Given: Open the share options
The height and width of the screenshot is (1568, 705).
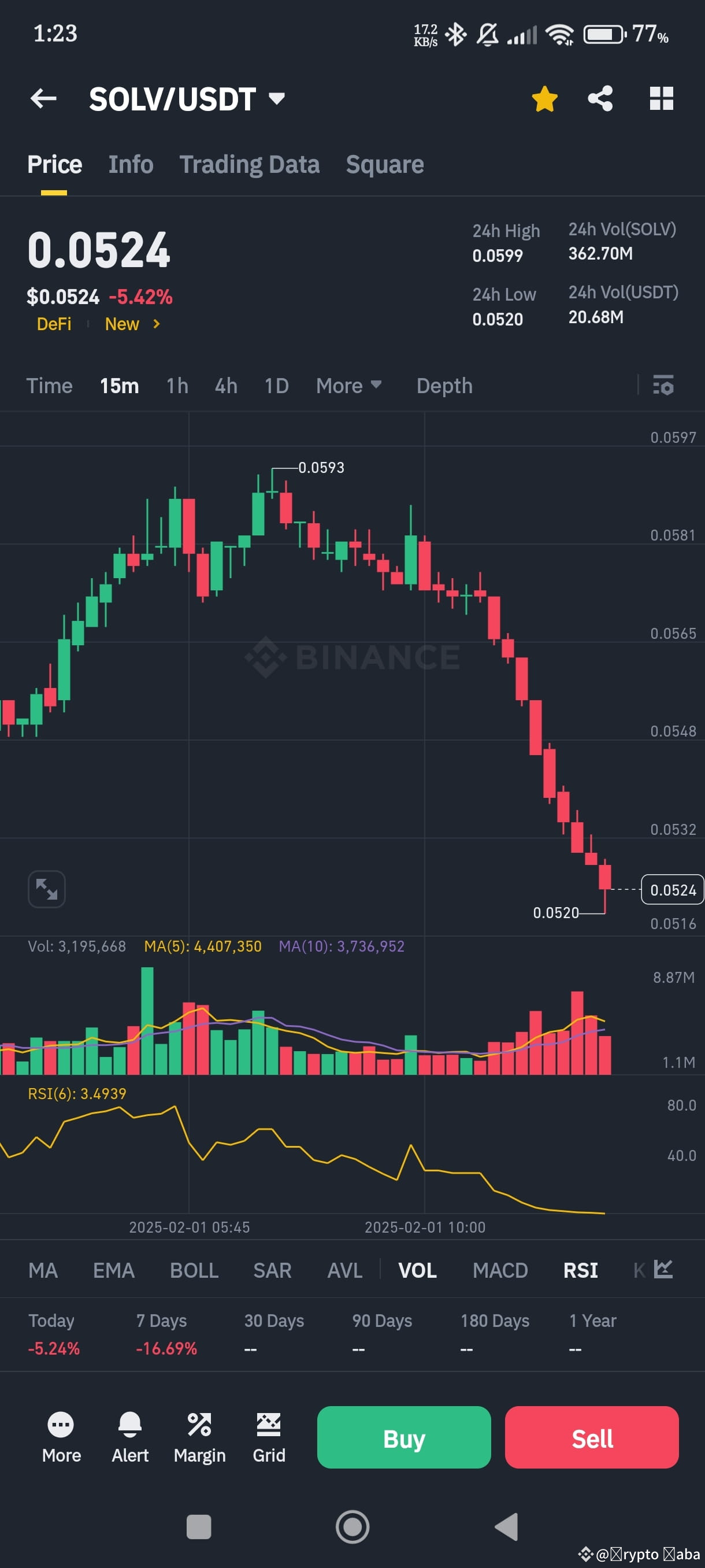Looking at the screenshot, I should pyautogui.click(x=600, y=98).
